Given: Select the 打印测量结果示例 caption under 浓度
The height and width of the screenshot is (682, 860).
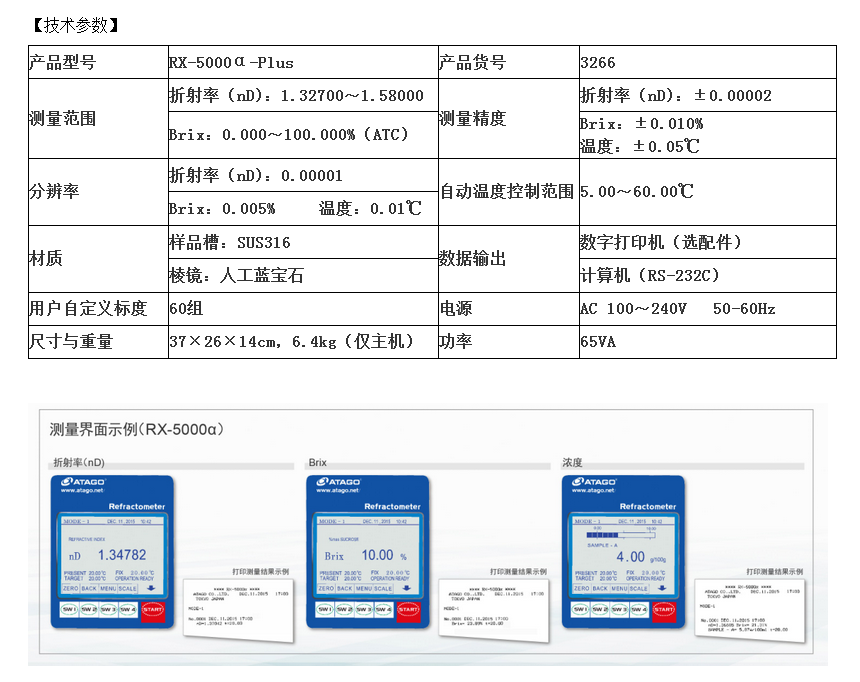Looking at the screenshot, I should click(x=774, y=572).
